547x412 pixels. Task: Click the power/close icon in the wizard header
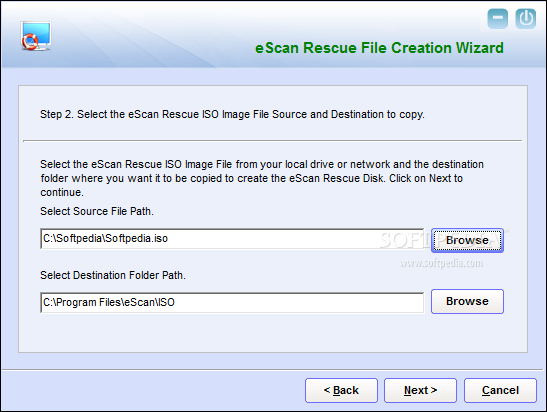(x=526, y=18)
